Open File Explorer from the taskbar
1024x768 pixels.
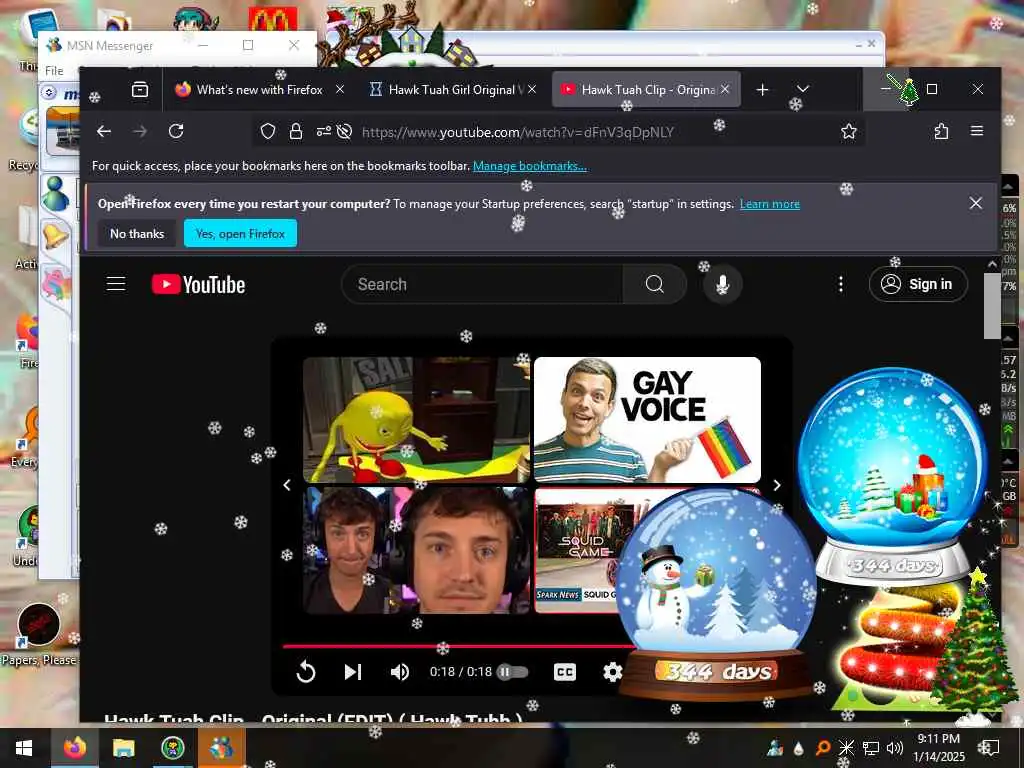pos(123,748)
